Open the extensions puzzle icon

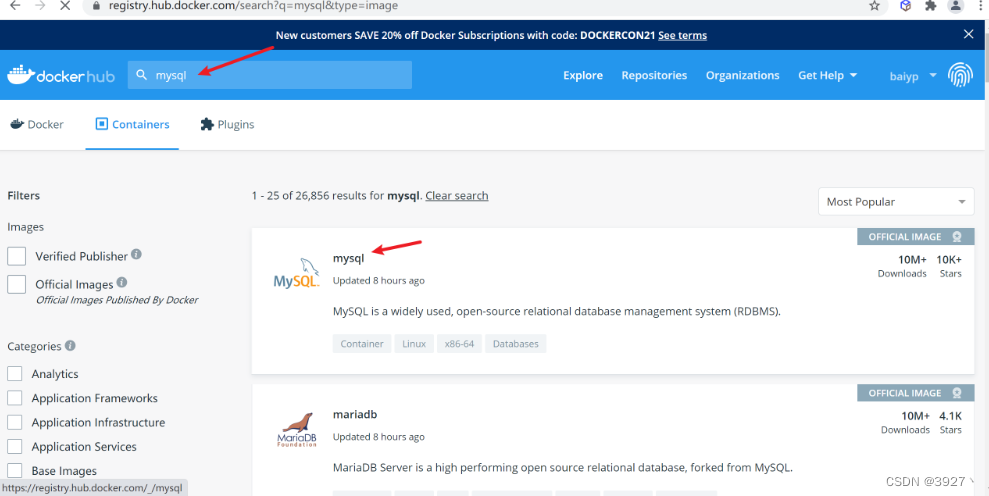[x=930, y=6]
